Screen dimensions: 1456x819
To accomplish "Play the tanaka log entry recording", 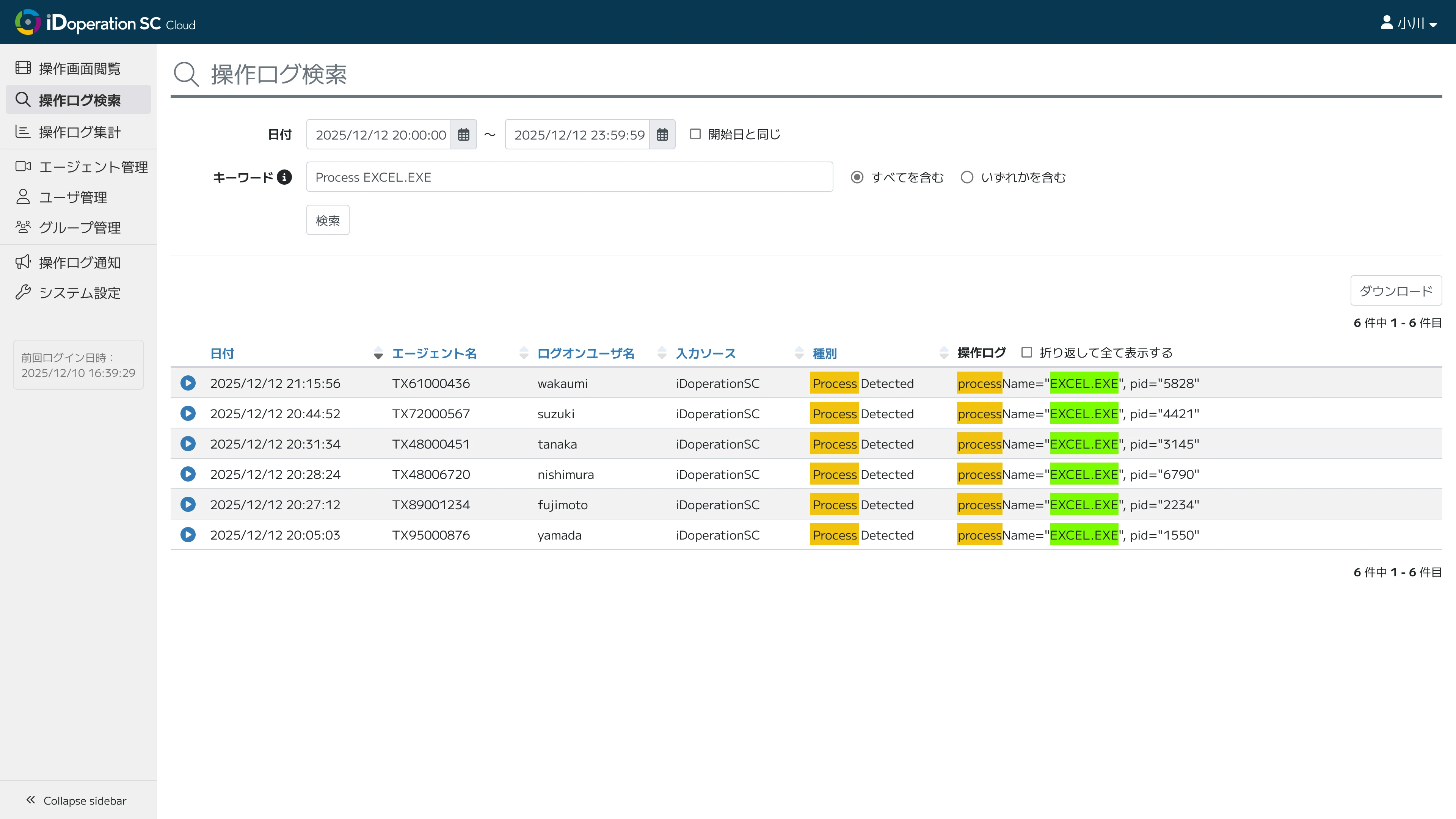I will coord(188,444).
